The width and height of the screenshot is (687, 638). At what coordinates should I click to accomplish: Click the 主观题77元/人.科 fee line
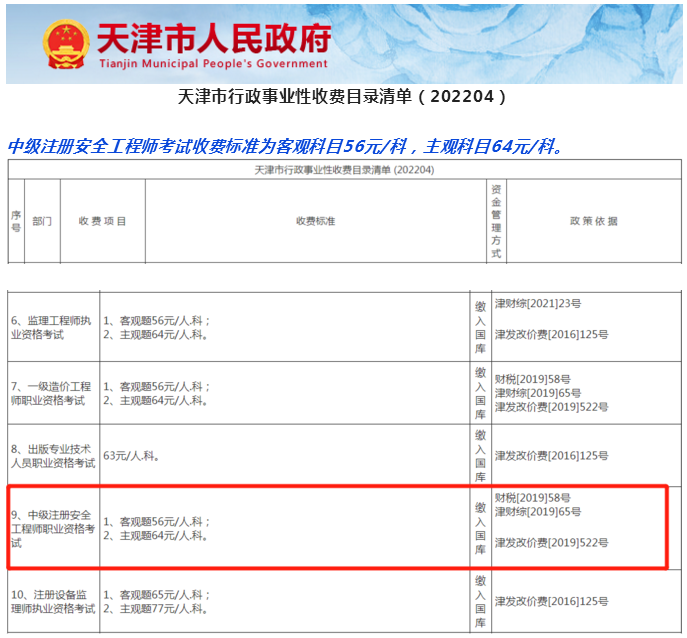click(x=156, y=608)
